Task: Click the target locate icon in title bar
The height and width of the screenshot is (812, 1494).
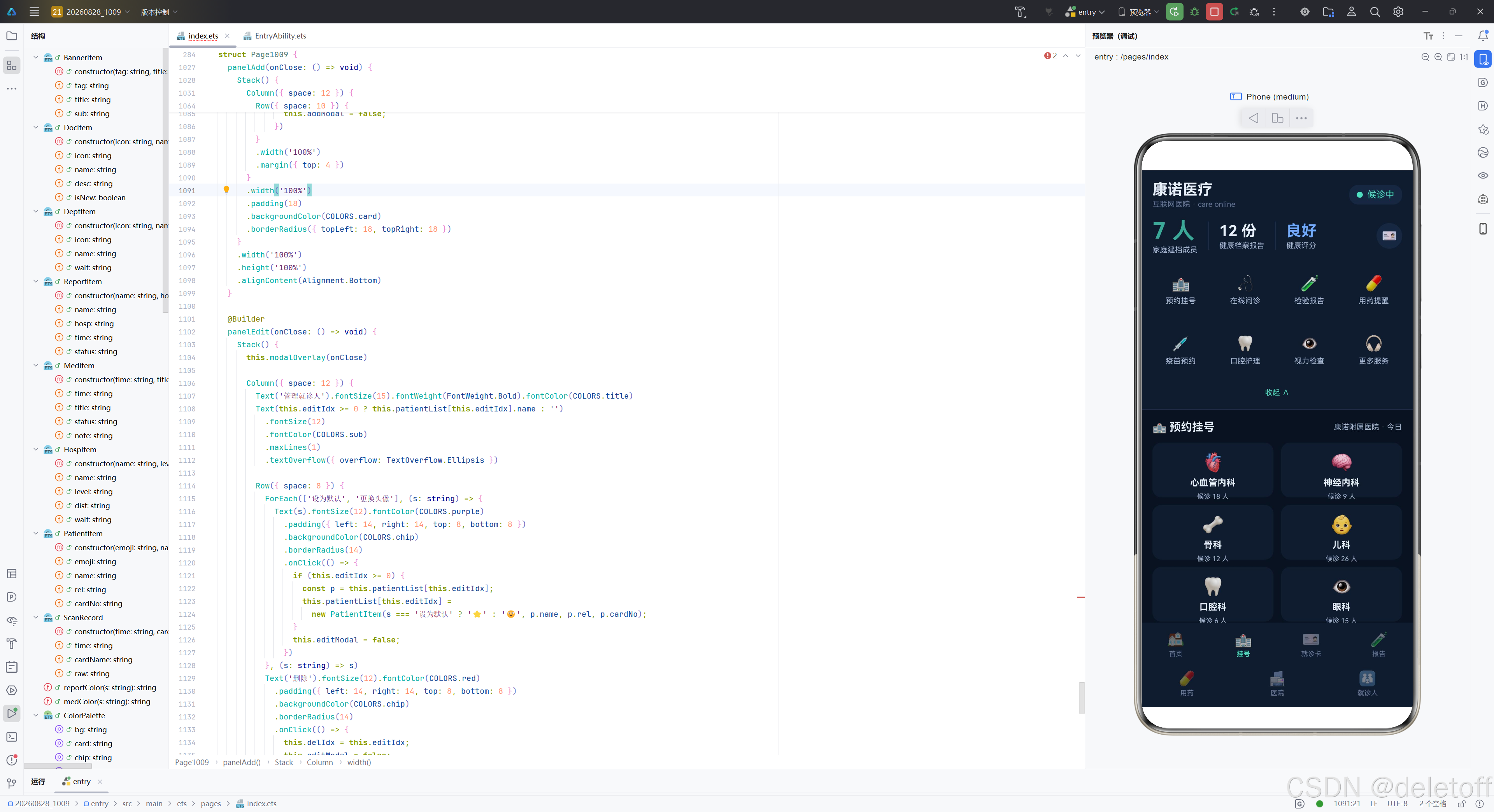Action: point(1305,12)
